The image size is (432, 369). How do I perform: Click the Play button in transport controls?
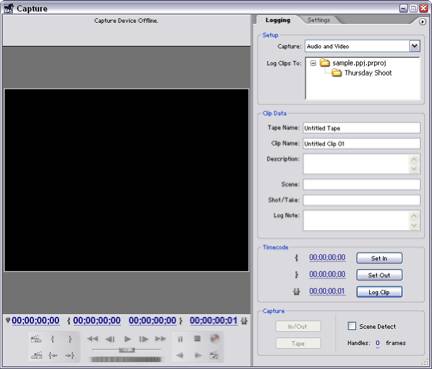[x=127, y=339]
